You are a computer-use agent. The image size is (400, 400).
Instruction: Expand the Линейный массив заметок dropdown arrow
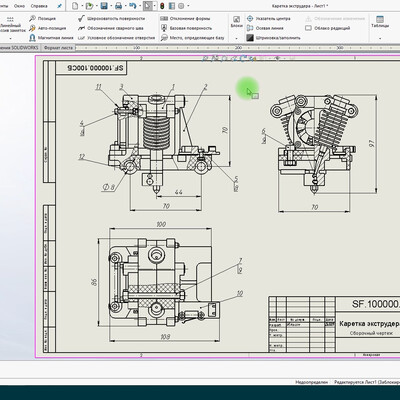(10, 39)
